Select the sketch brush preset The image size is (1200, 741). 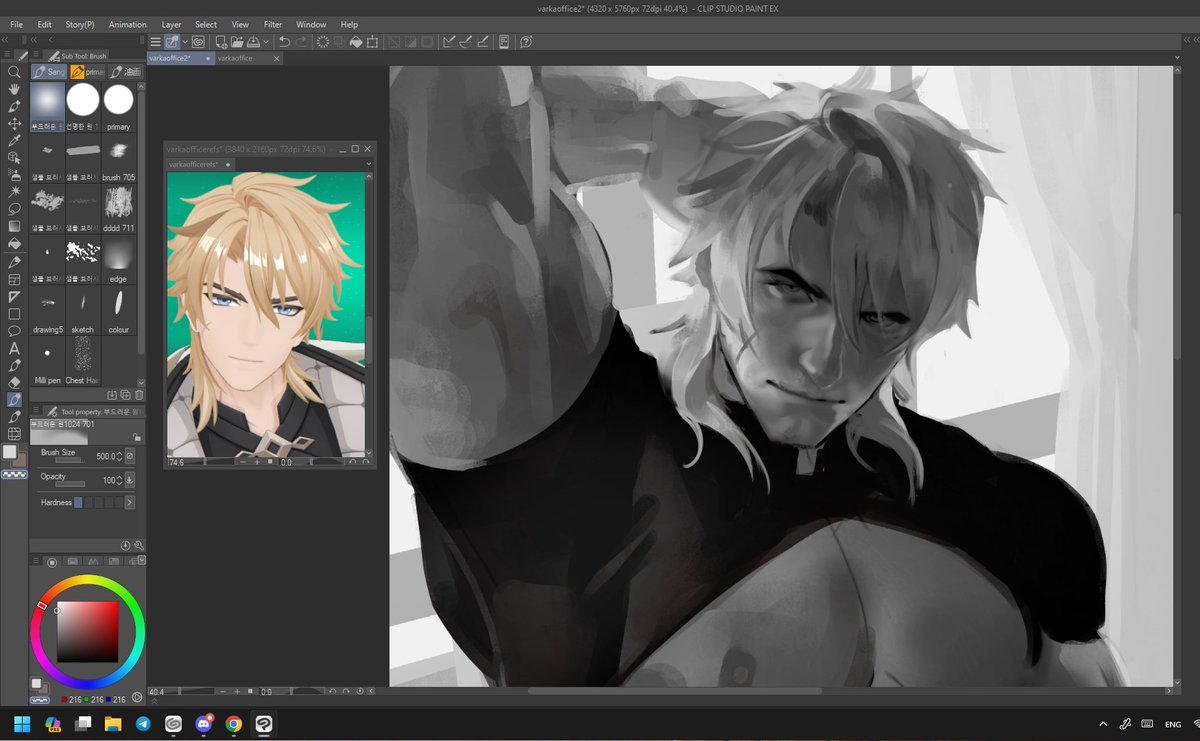(x=83, y=310)
